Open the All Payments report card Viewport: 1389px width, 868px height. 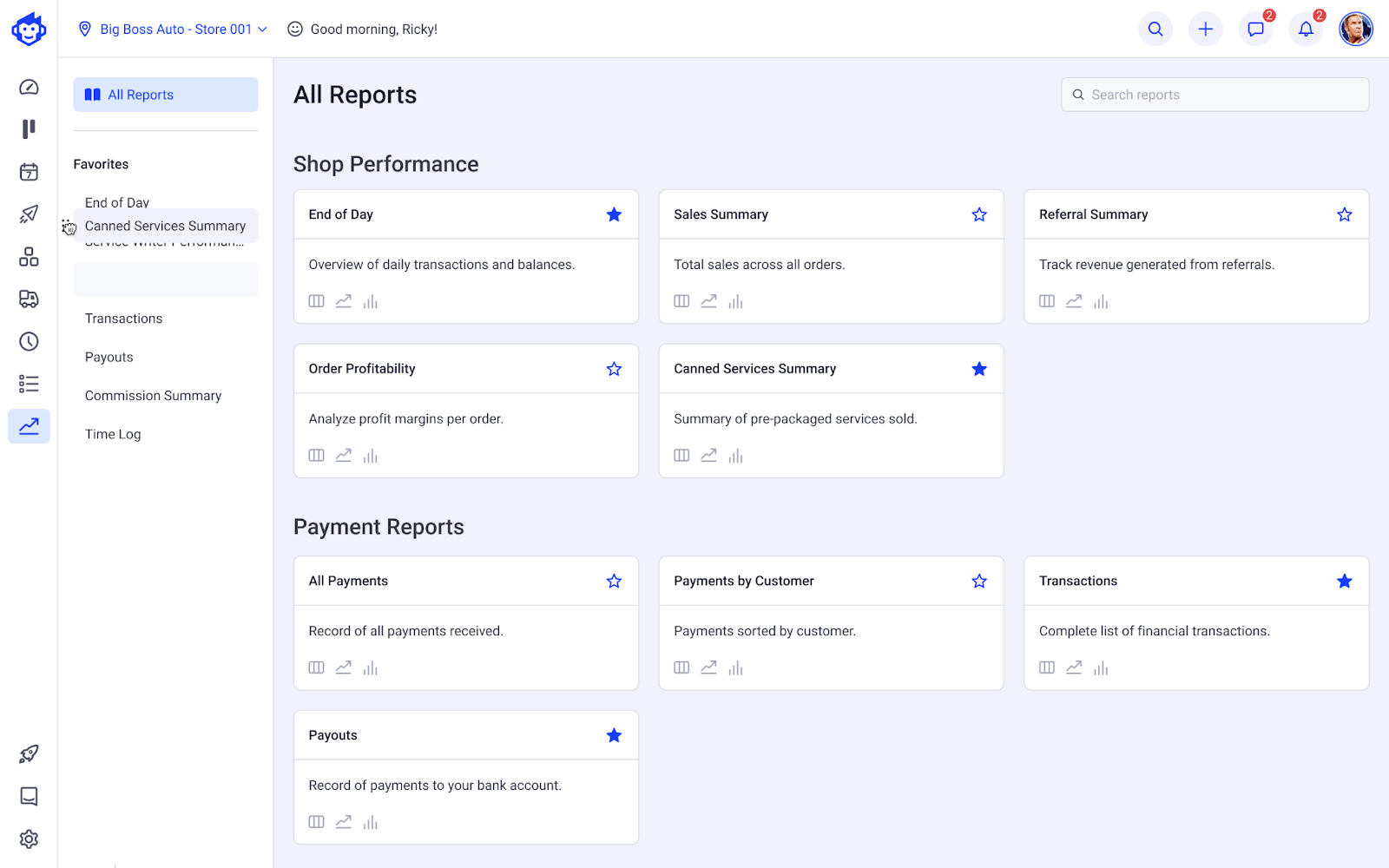pos(466,623)
